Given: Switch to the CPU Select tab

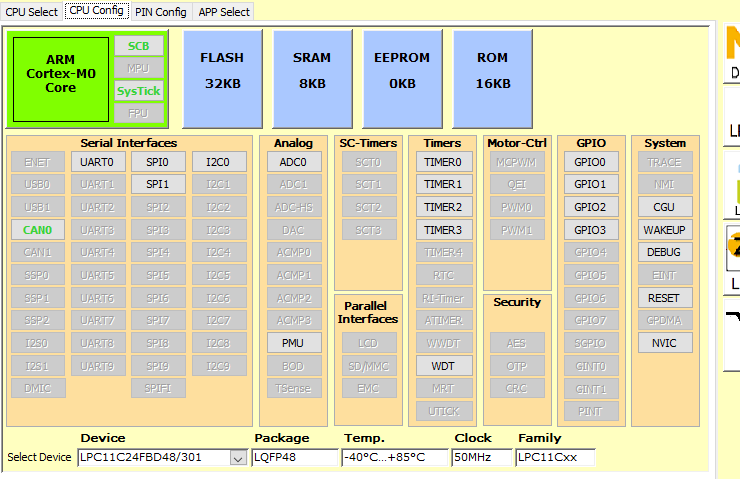Looking at the screenshot, I should click(x=31, y=12).
